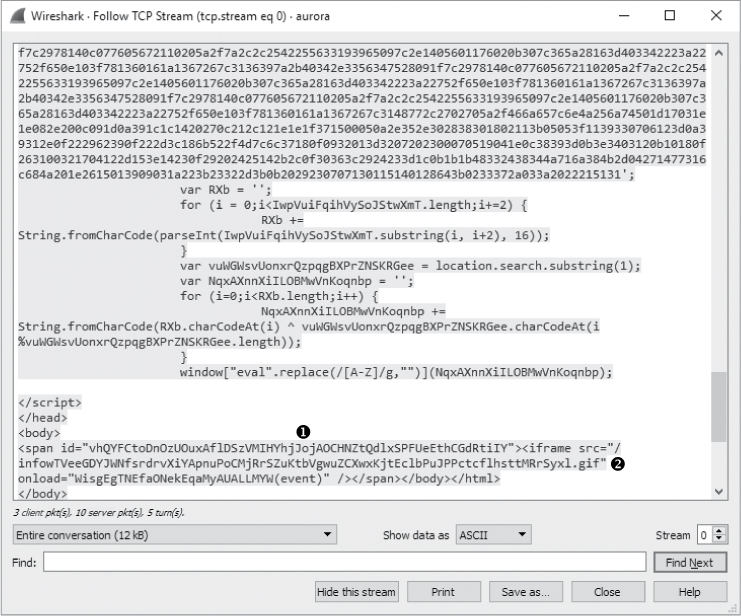Screen dimensions: 741x616
Task: Click the Close button at bottom
Action: 608,591
